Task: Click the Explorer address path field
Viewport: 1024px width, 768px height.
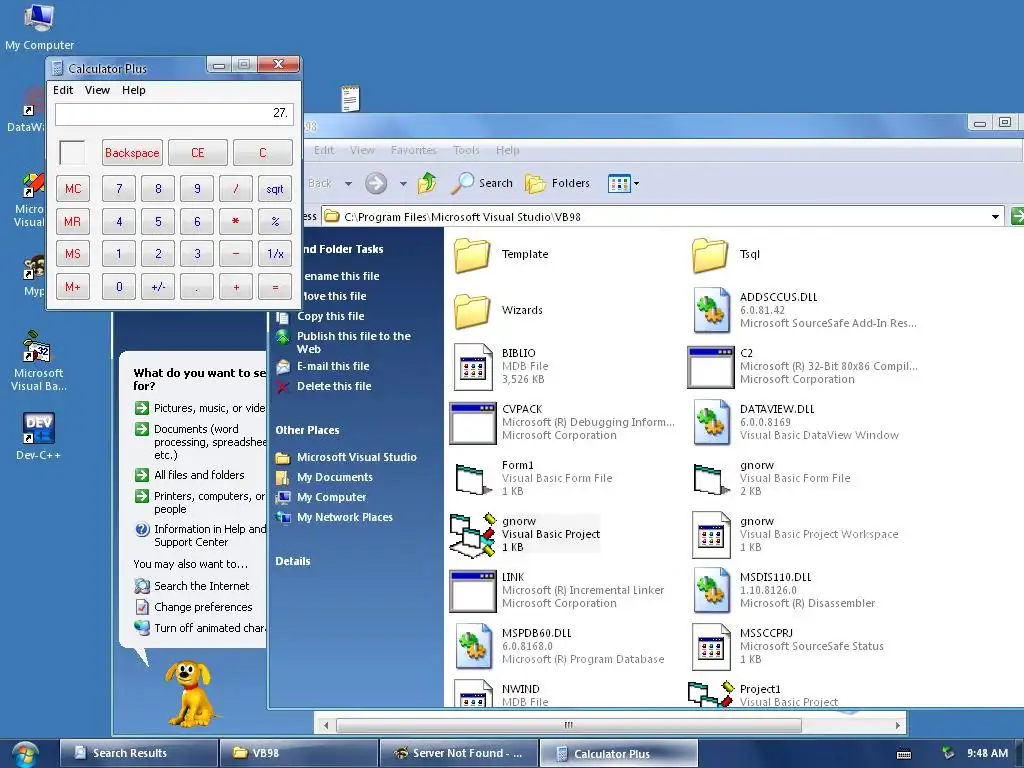Action: click(x=663, y=217)
